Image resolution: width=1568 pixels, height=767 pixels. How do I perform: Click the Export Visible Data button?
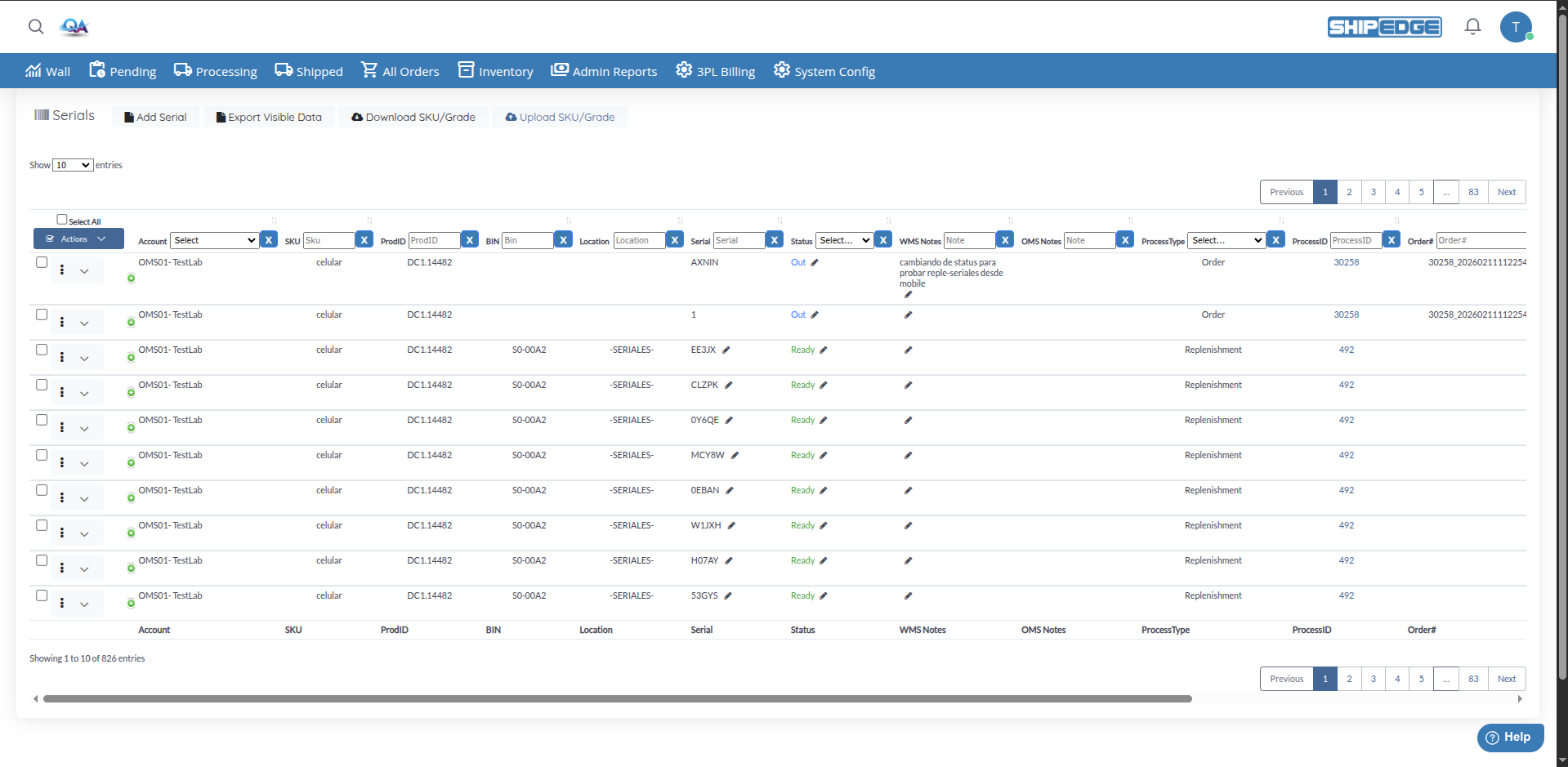(x=269, y=117)
